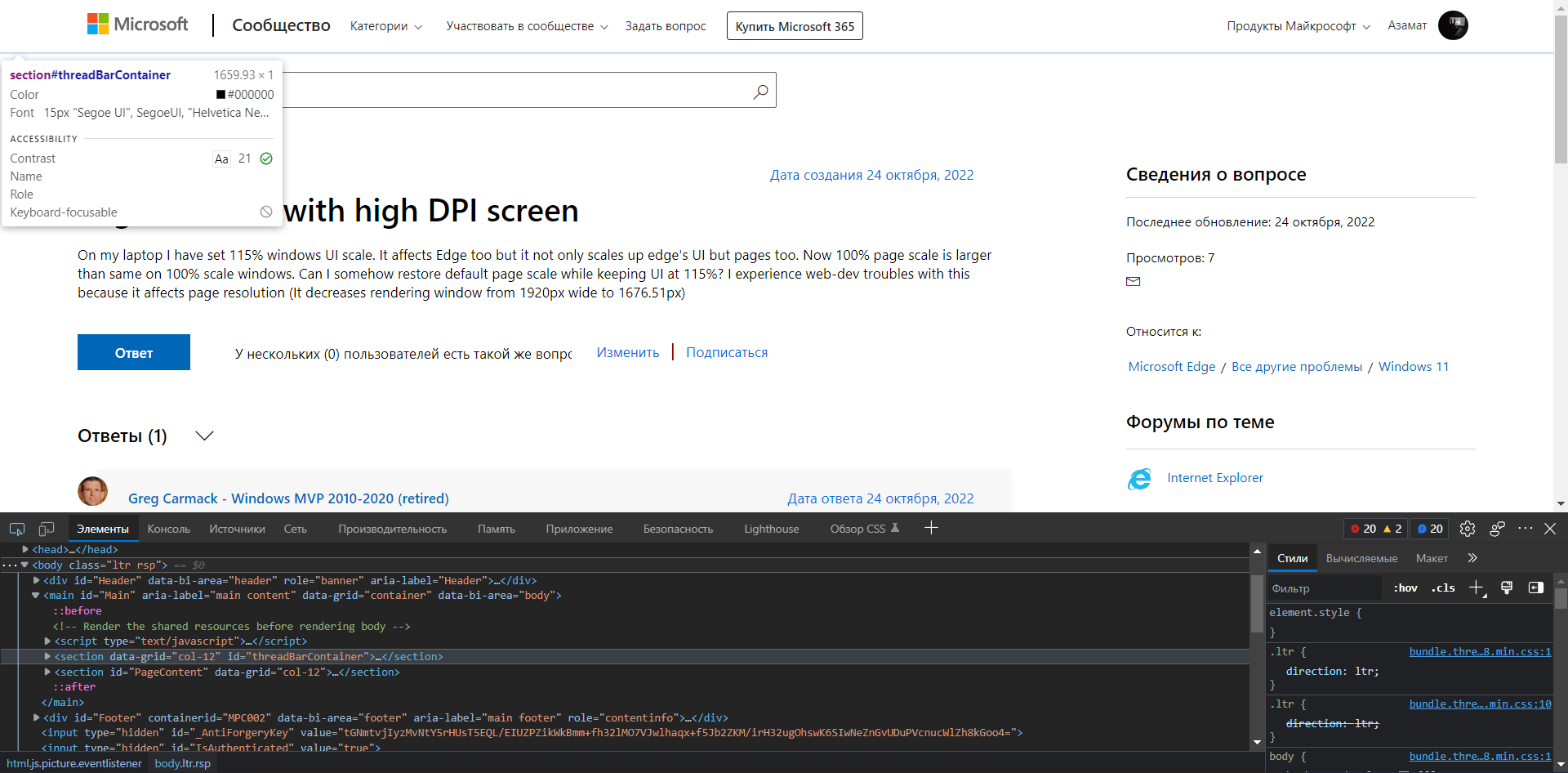1568x773 pixels.
Task: Click the errors and warnings counter
Action: (x=1376, y=529)
